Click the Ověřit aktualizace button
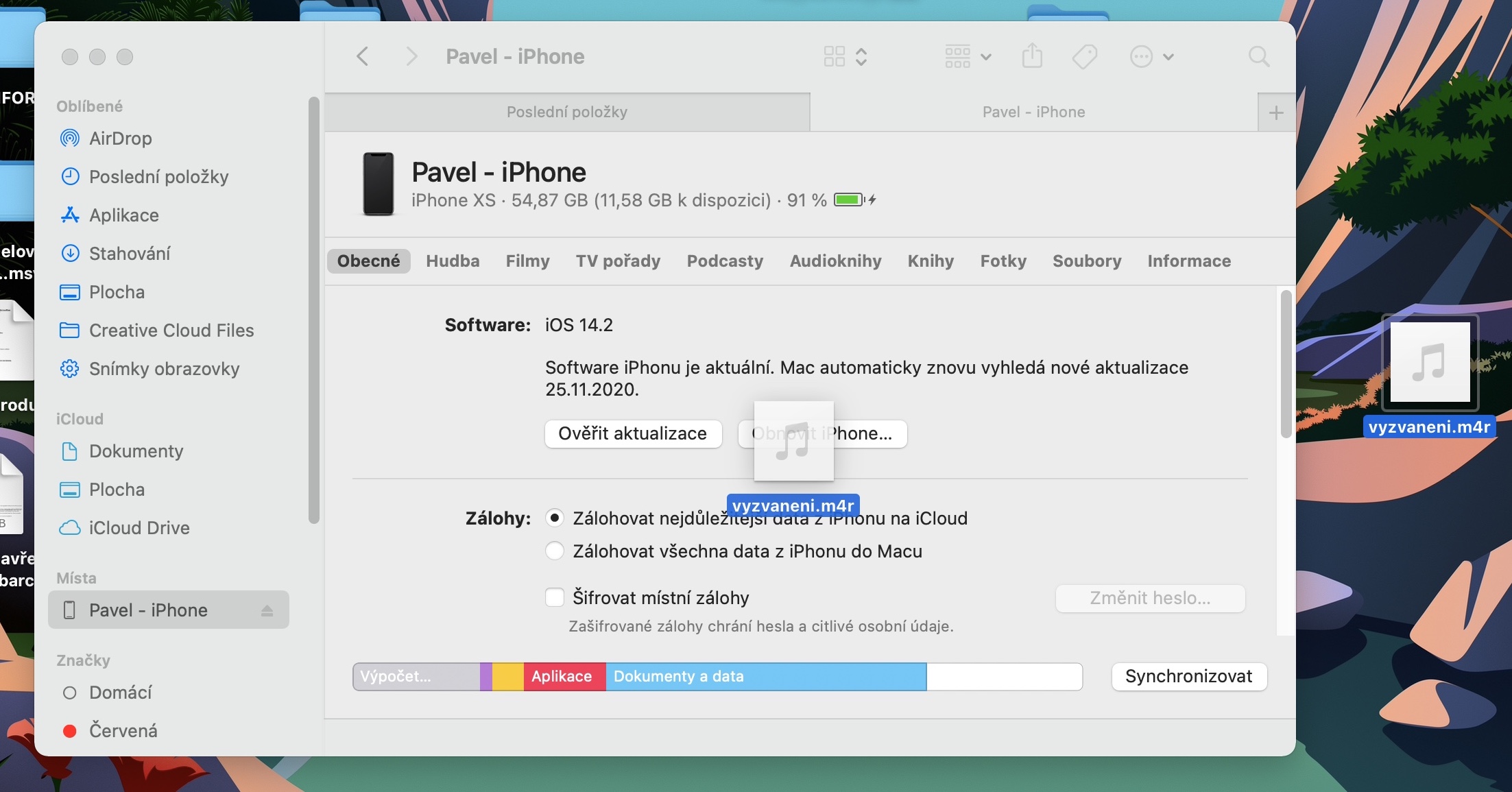 click(x=633, y=434)
